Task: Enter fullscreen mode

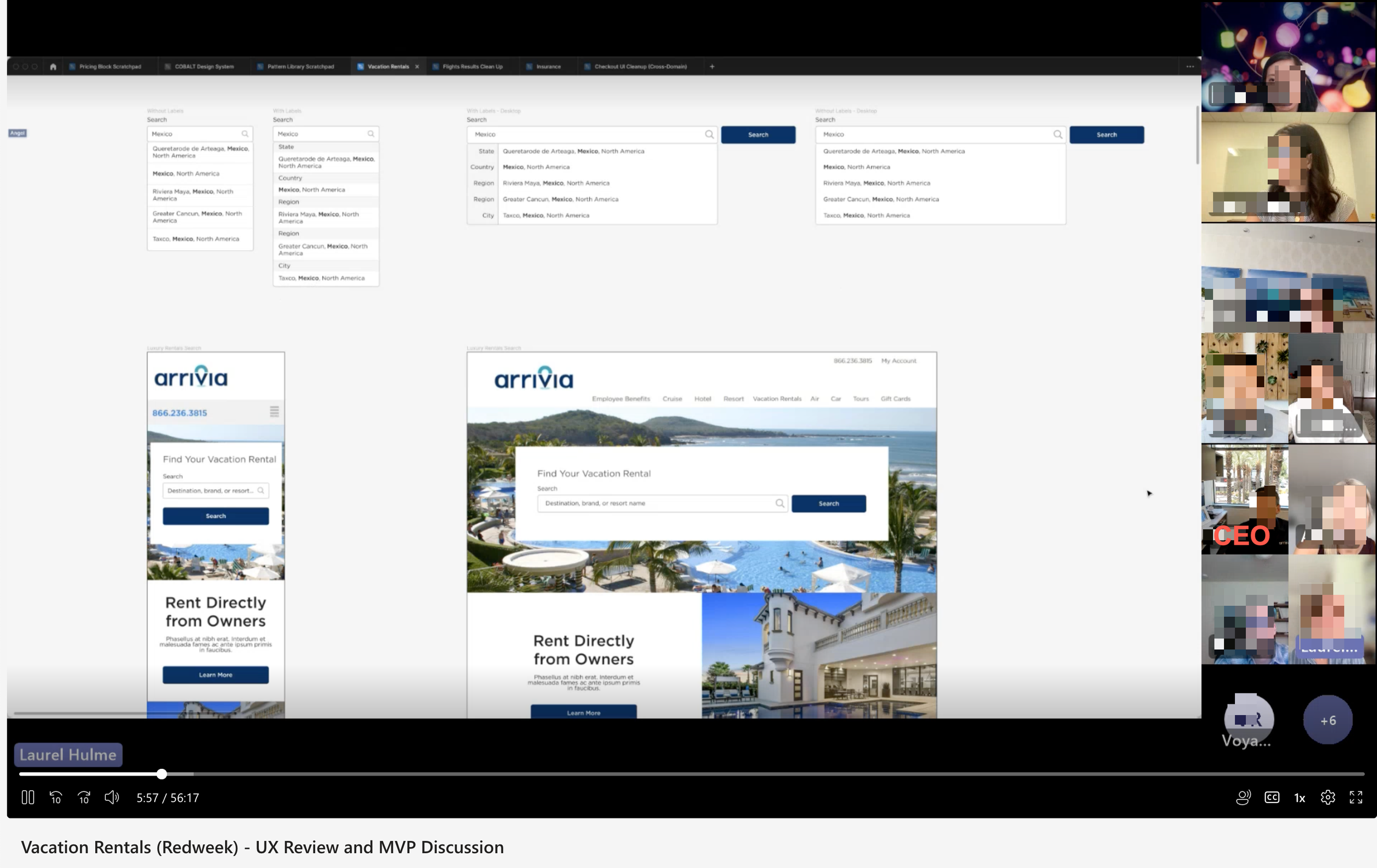Action: (1356, 797)
